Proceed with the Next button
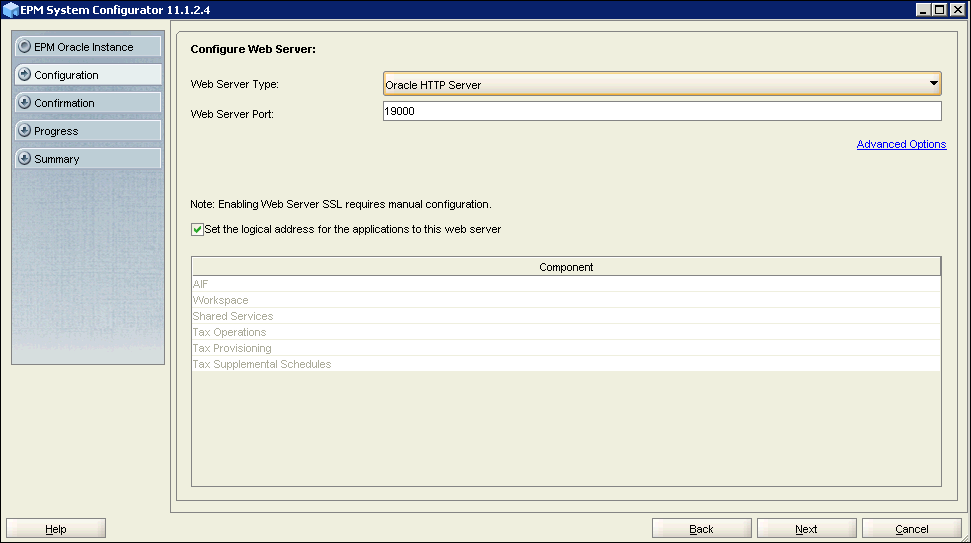 (x=806, y=529)
